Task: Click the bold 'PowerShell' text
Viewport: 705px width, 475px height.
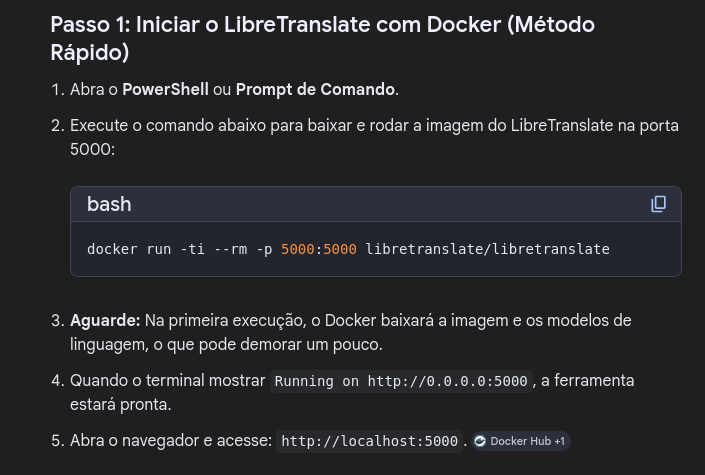Action: [x=165, y=90]
